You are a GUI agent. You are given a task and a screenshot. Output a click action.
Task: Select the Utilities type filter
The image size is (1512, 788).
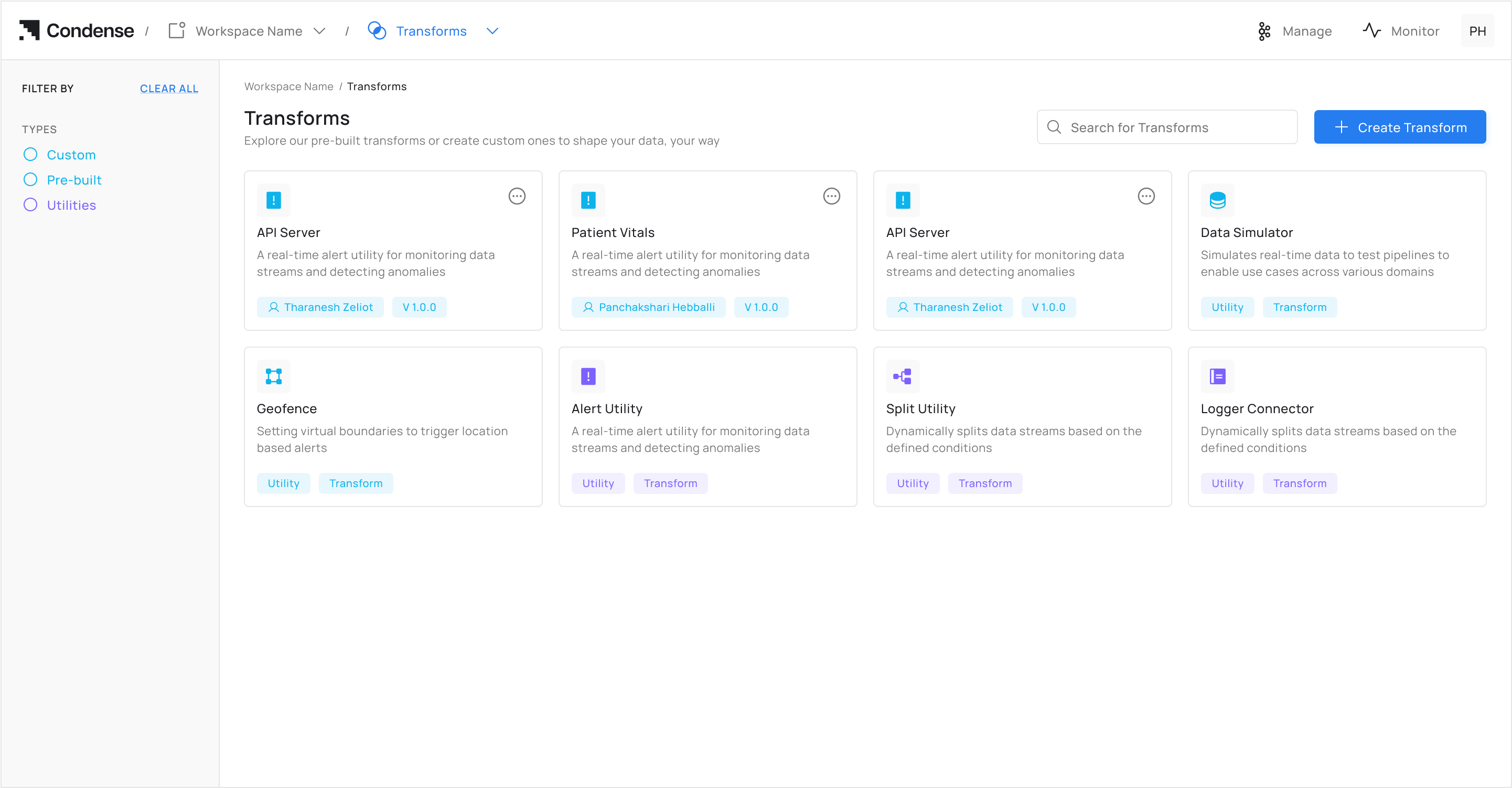tap(30, 205)
